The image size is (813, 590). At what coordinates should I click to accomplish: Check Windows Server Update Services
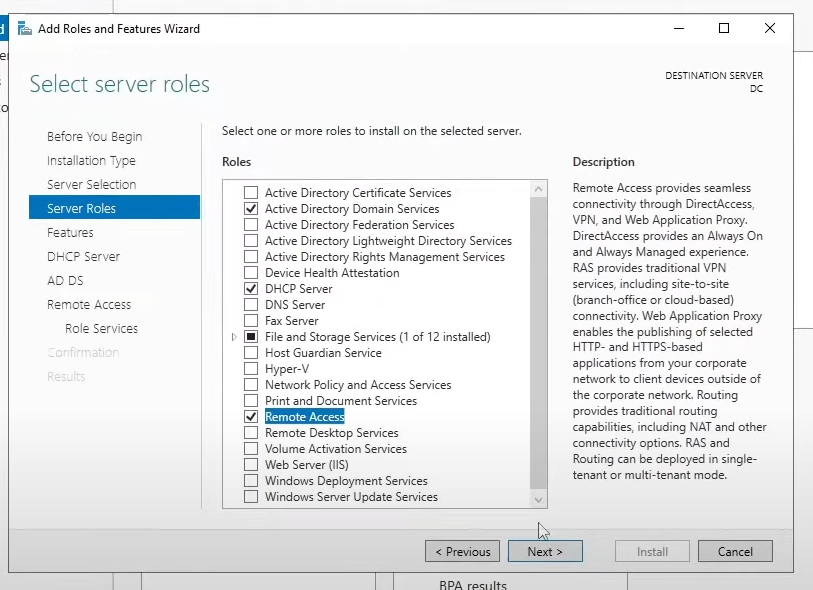[x=251, y=497]
